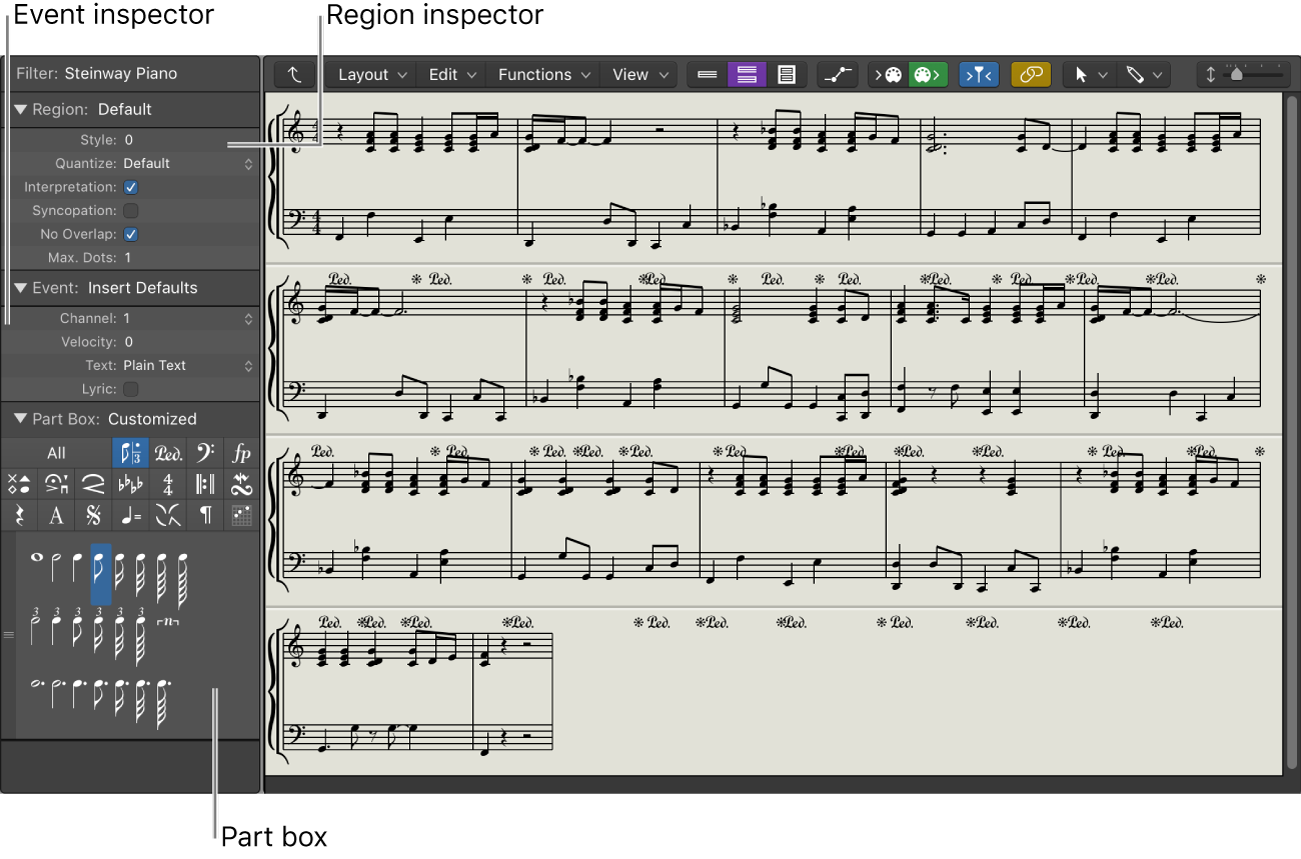Open the Functions menu
The image size is (1301, 859).
click(x=535, y=73)
